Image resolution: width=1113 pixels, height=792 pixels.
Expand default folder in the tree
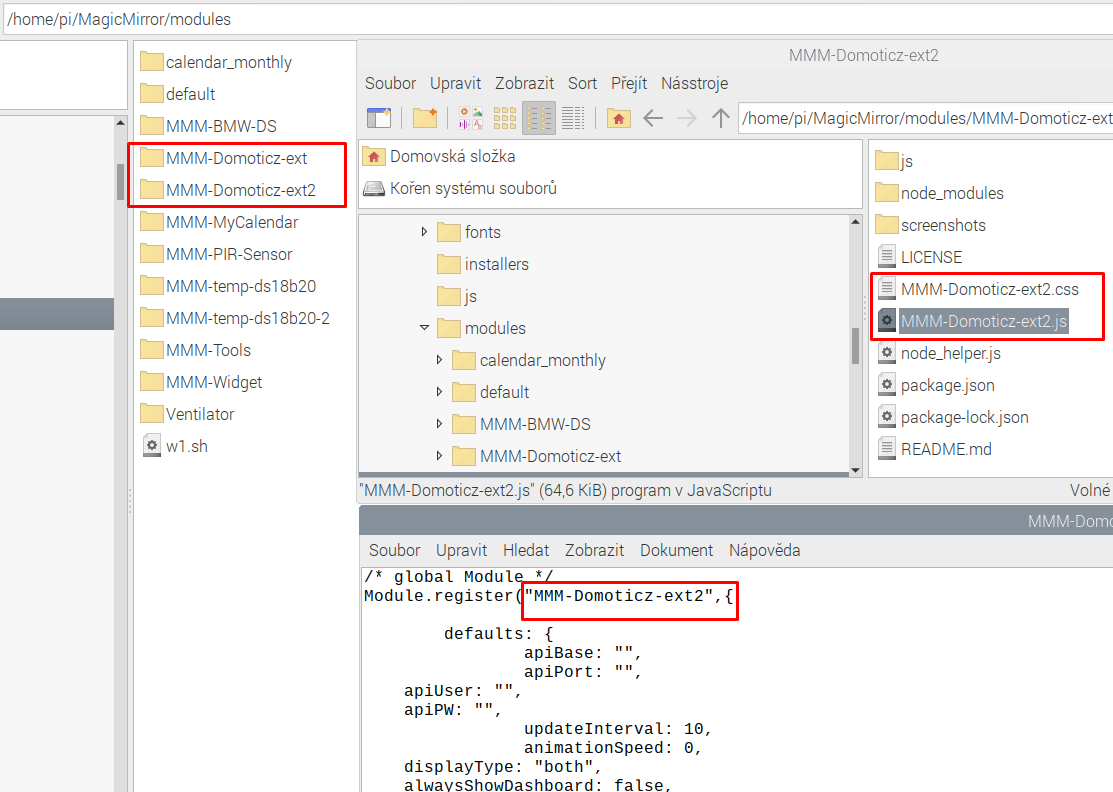click(439, 392)
